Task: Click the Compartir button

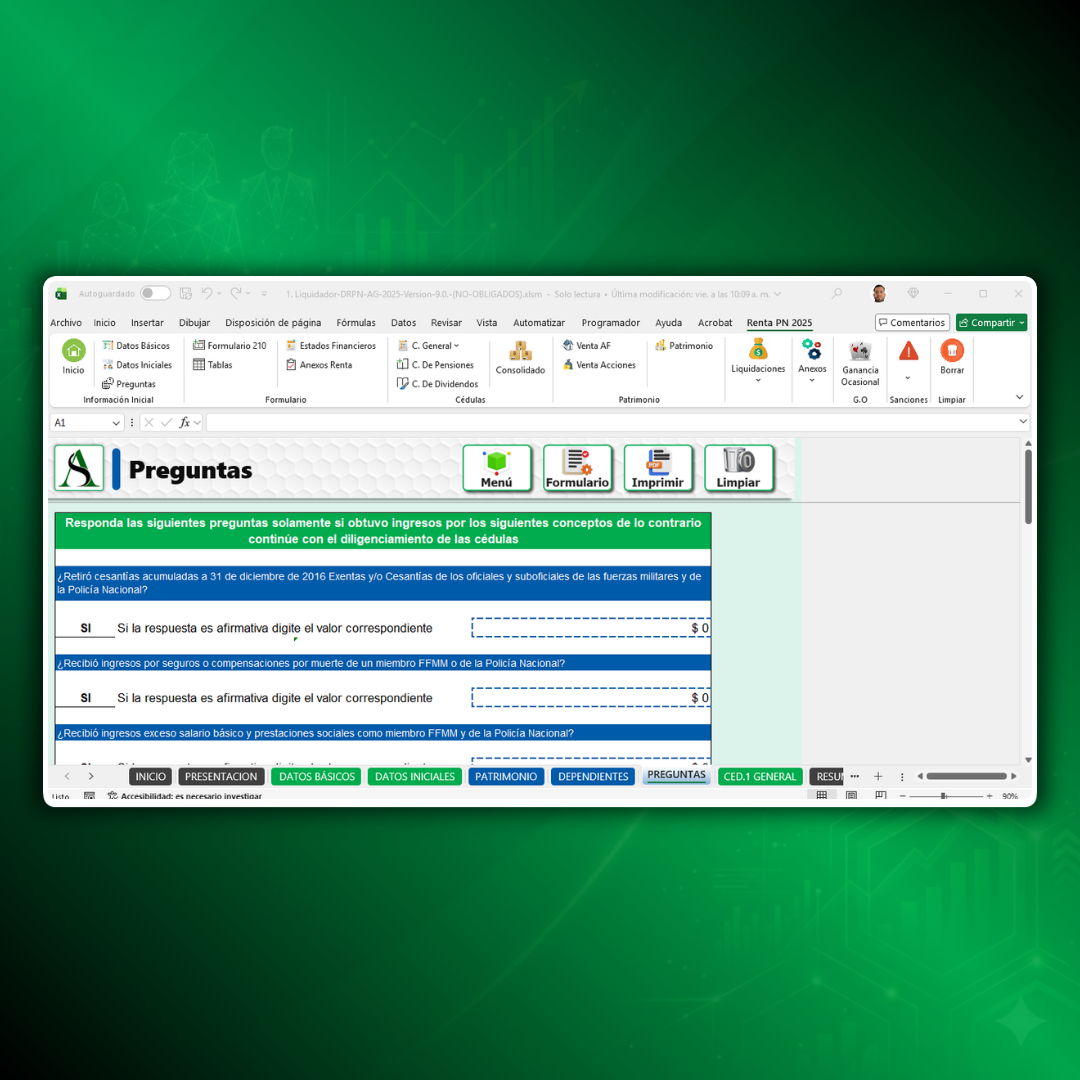Action: (990, 323)
